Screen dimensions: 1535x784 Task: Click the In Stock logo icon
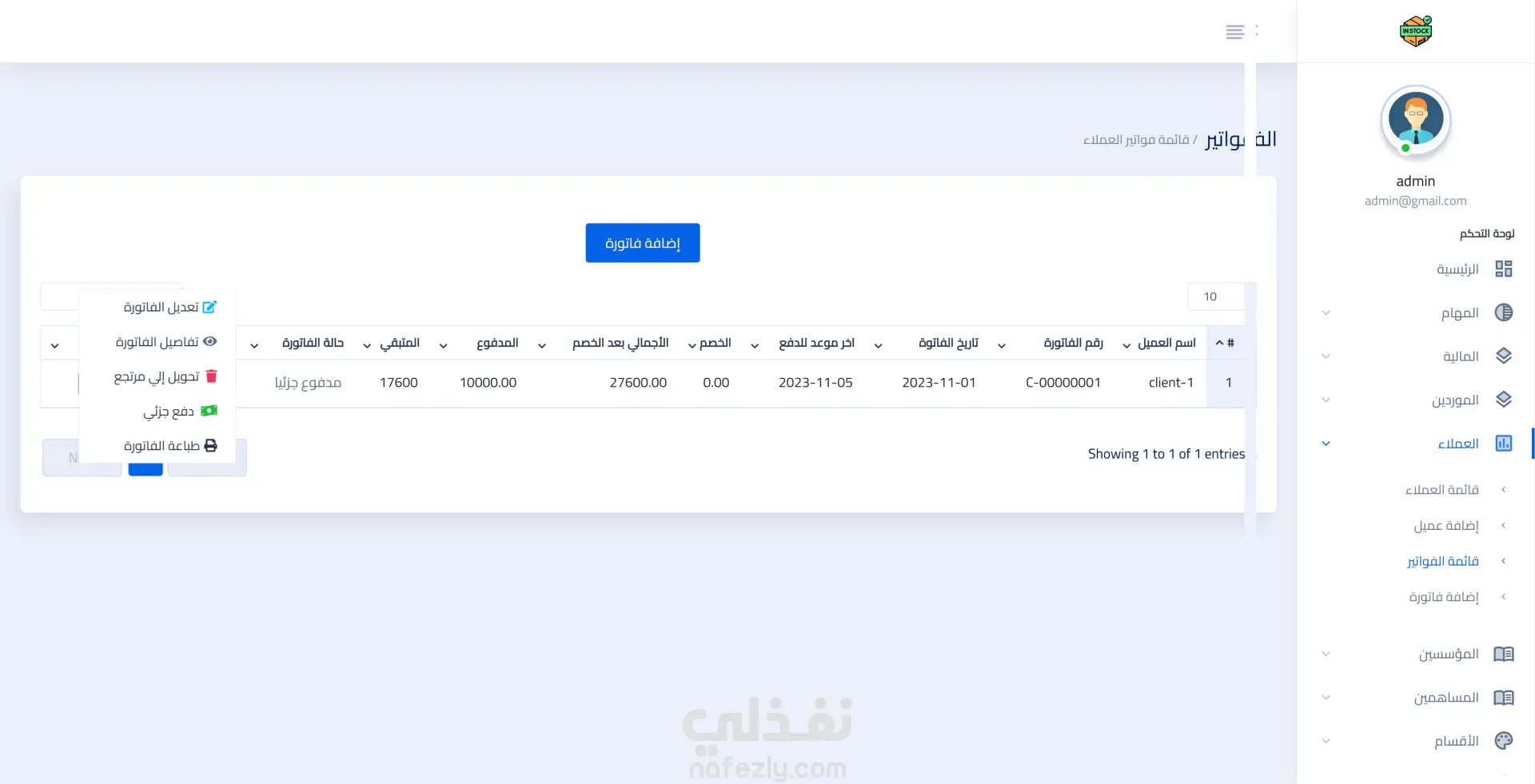tap(1416, 31)
